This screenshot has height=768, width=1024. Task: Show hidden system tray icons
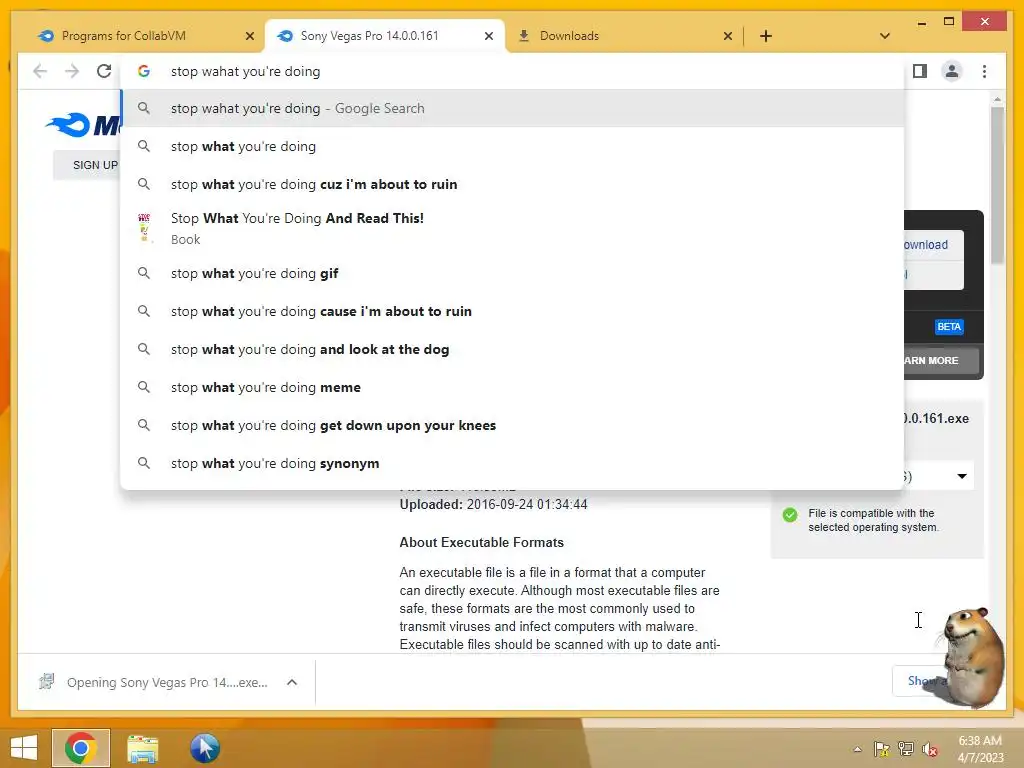[x=857, y=749]
